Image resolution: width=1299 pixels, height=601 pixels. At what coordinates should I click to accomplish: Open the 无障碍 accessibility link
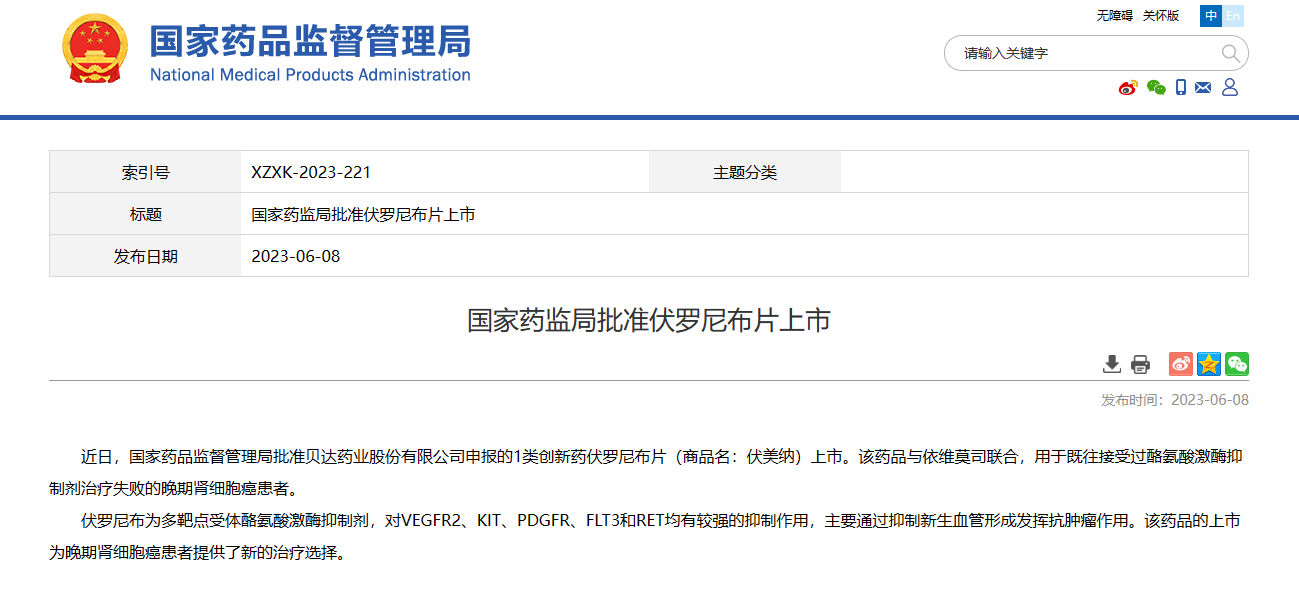pyautogui.click(x=1114, y=16)
